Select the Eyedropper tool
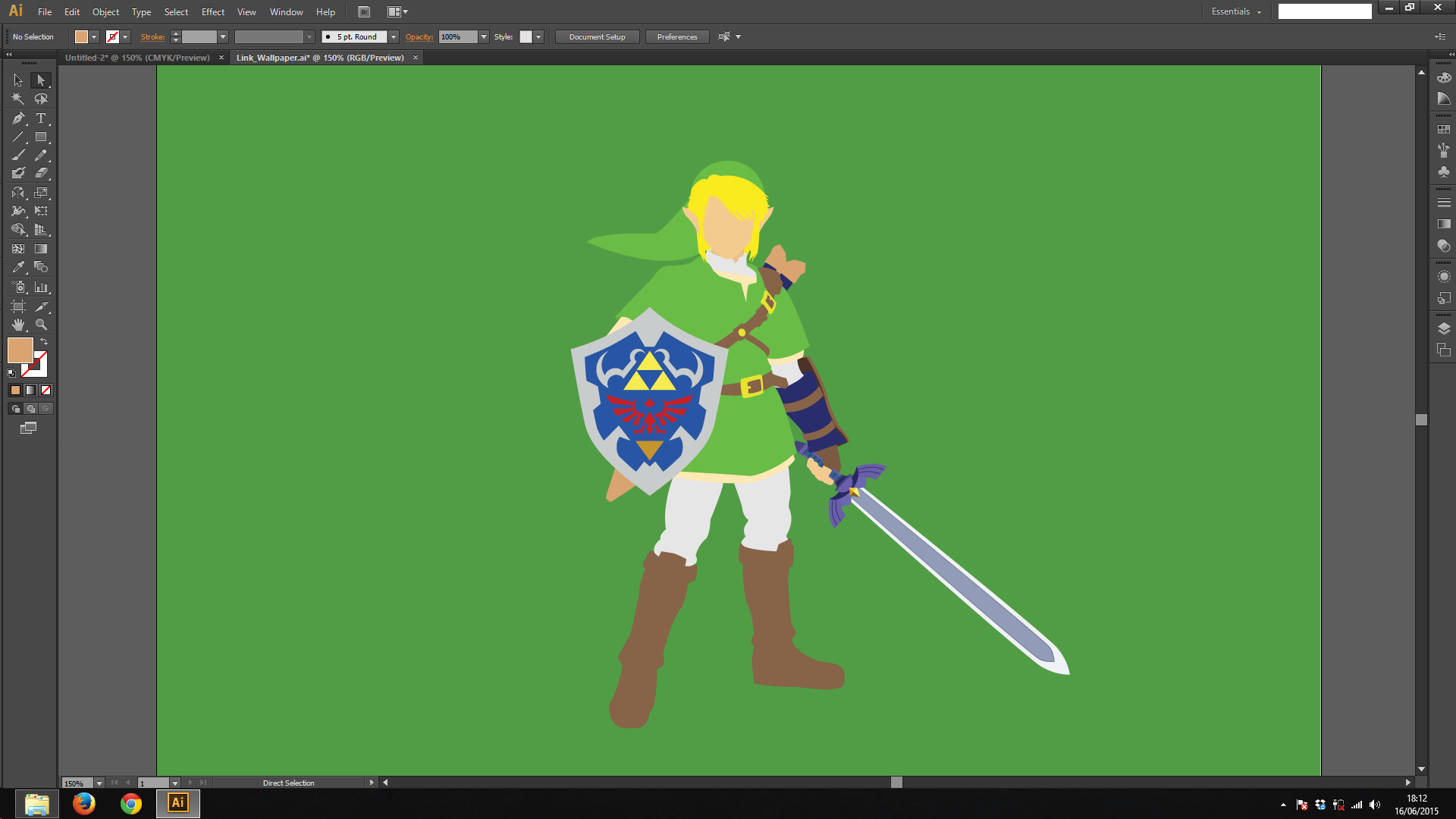This screenshot has width=1456, height=819. click(x=18, y=267)
